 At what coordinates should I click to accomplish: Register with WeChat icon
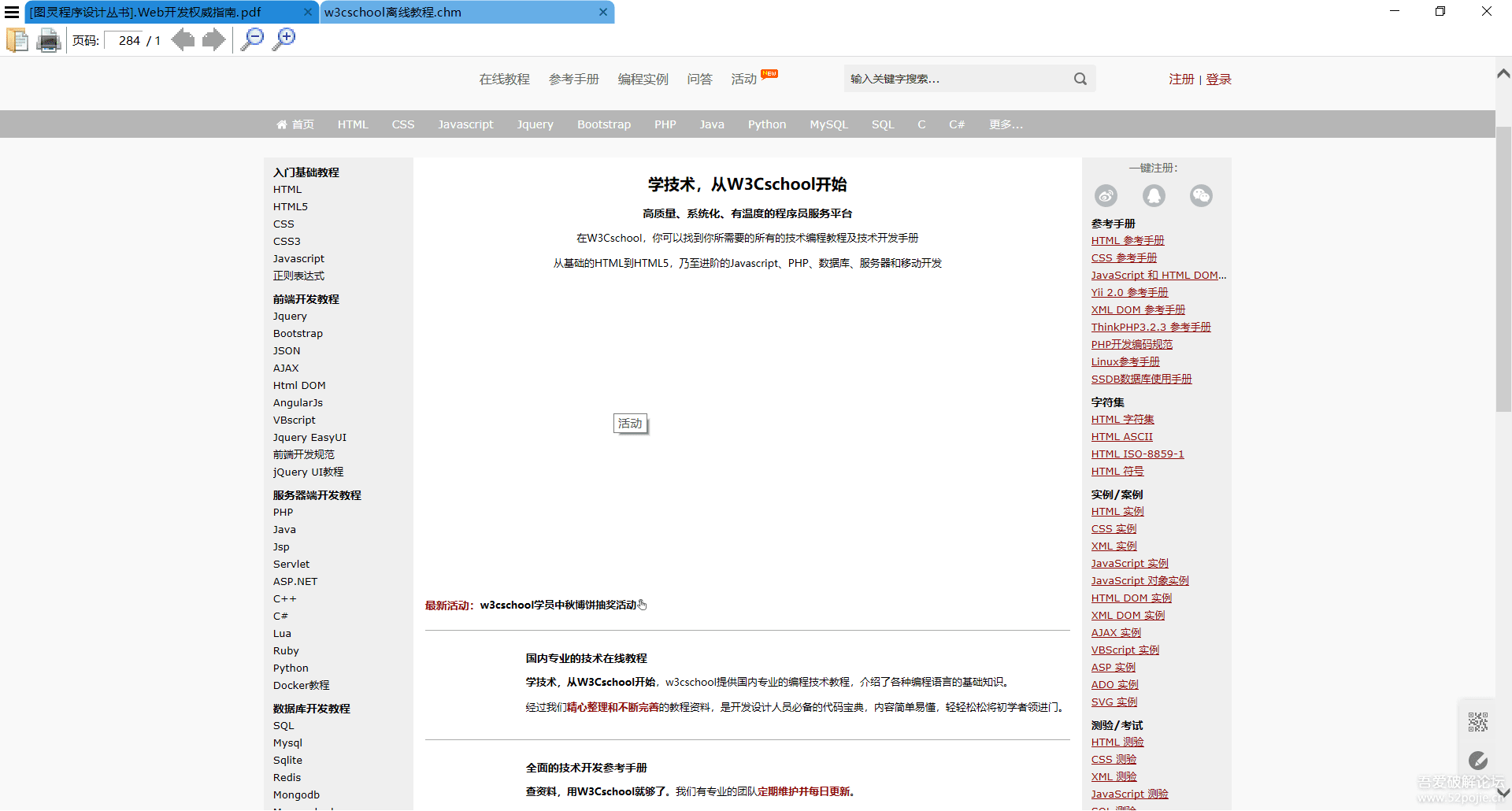pos(1201,195)
